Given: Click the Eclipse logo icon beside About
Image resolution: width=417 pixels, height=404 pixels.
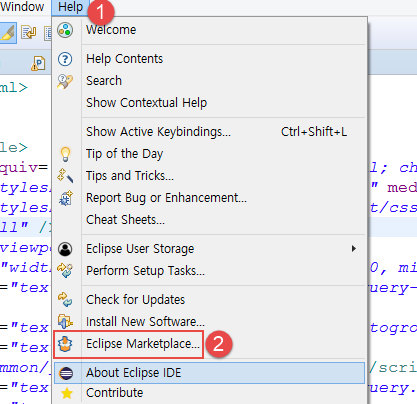Looking at the screenshot, I should 66,373.
